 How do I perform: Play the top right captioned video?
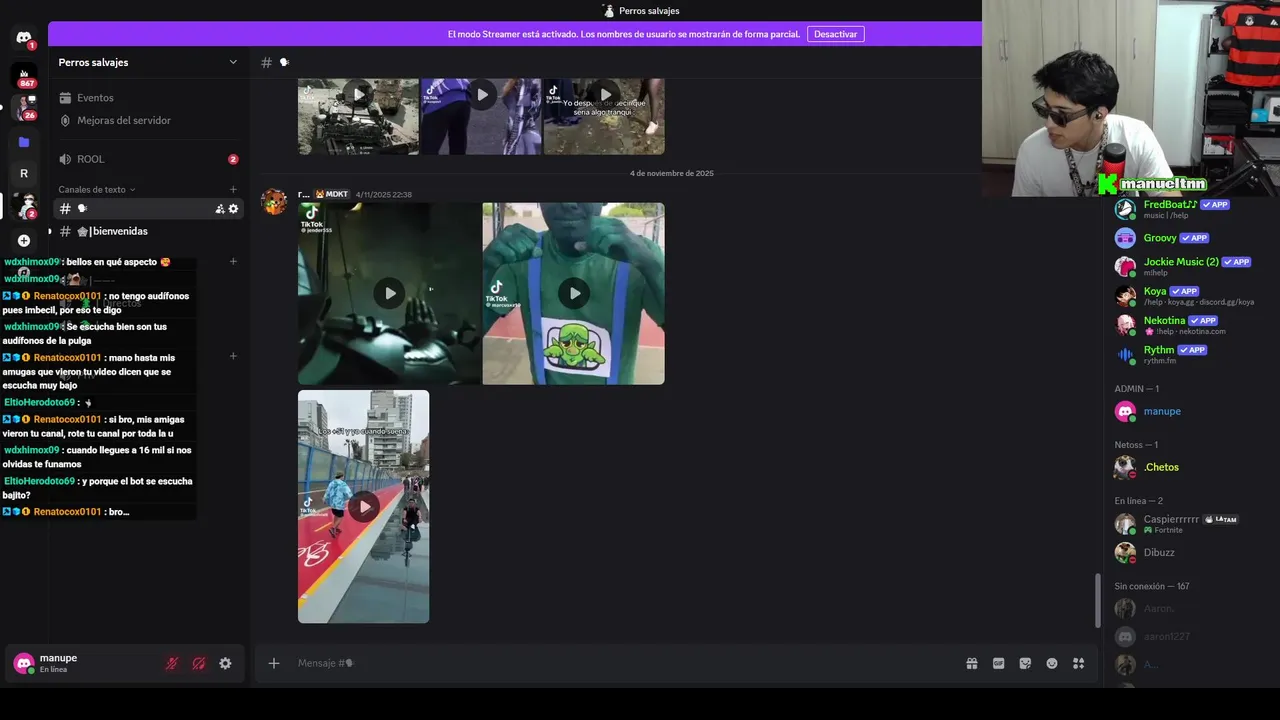605,95
